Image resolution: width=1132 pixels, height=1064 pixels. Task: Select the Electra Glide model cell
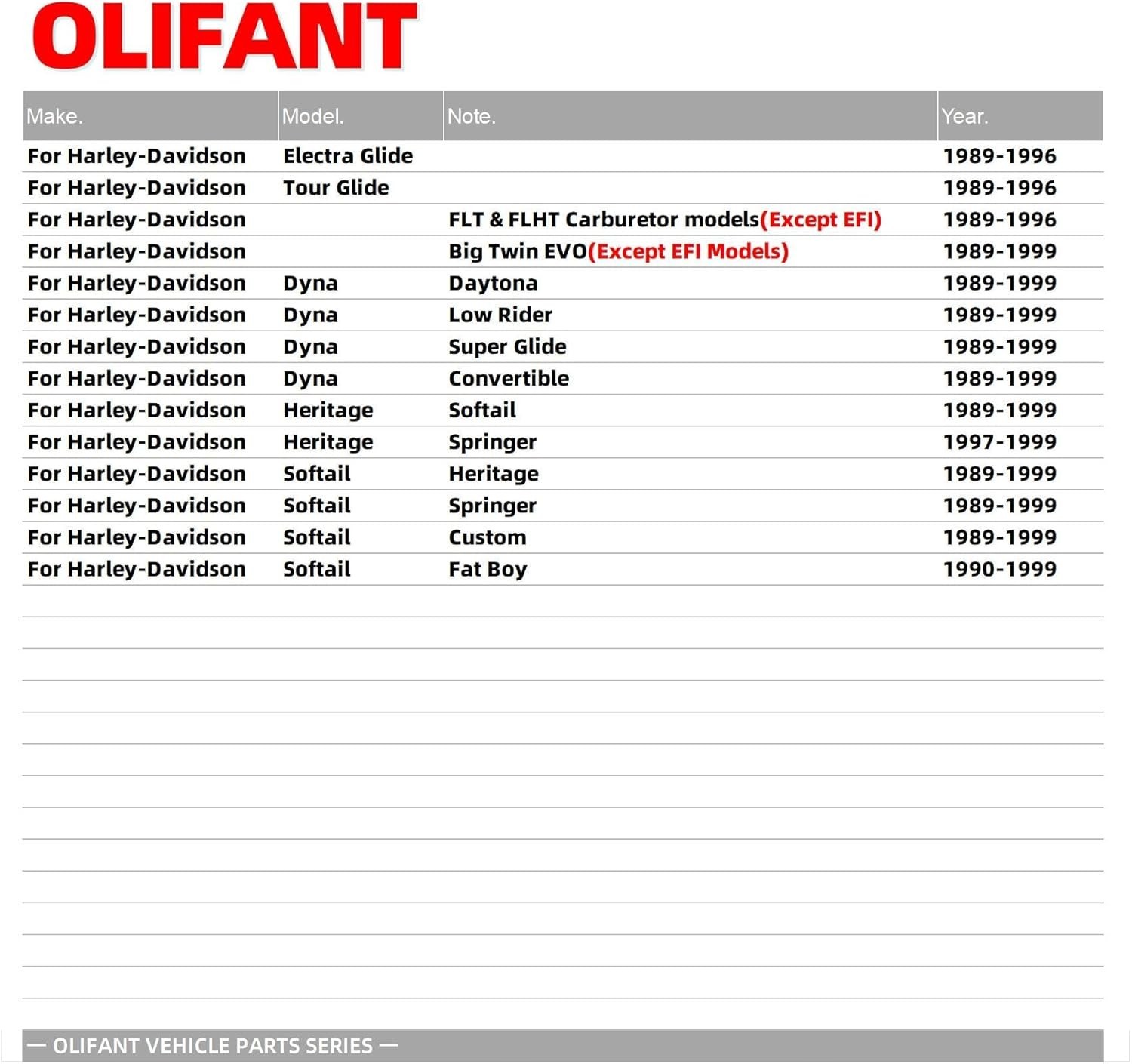point(348,156)
